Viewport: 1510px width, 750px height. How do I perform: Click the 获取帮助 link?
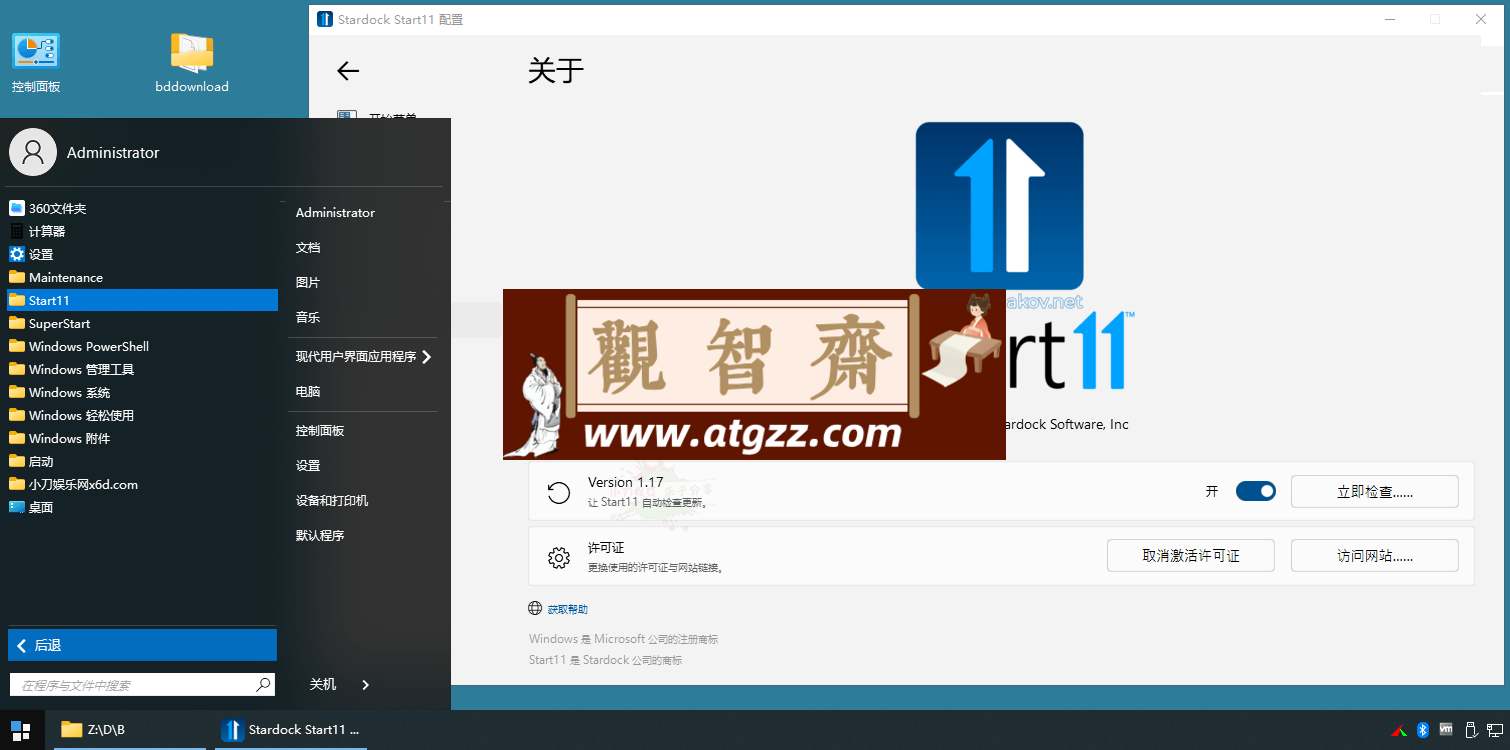567,609
